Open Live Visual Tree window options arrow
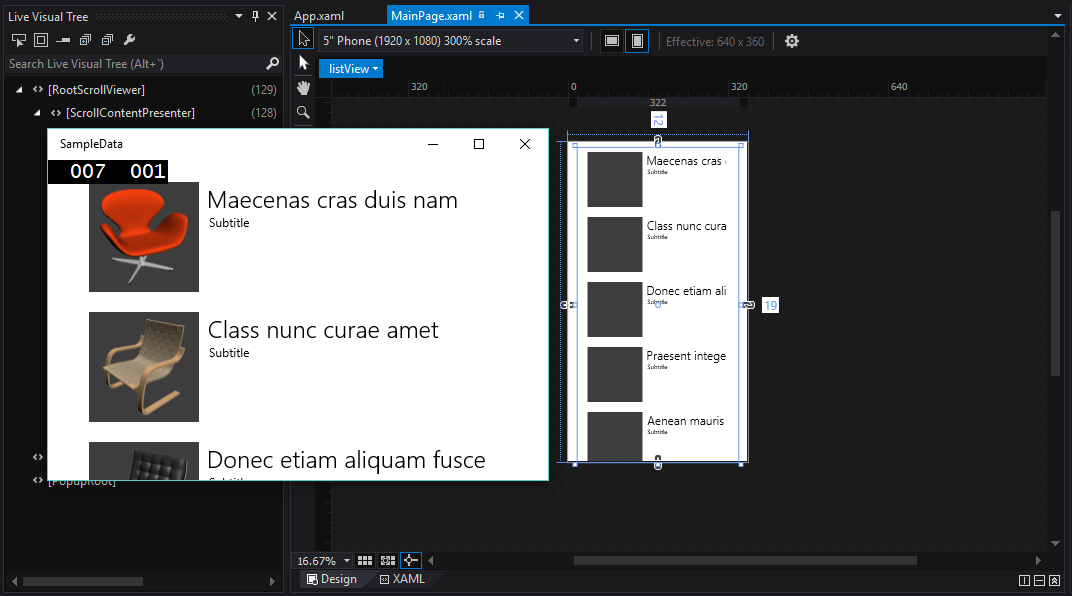1072x596 pixels. (239, 16)
